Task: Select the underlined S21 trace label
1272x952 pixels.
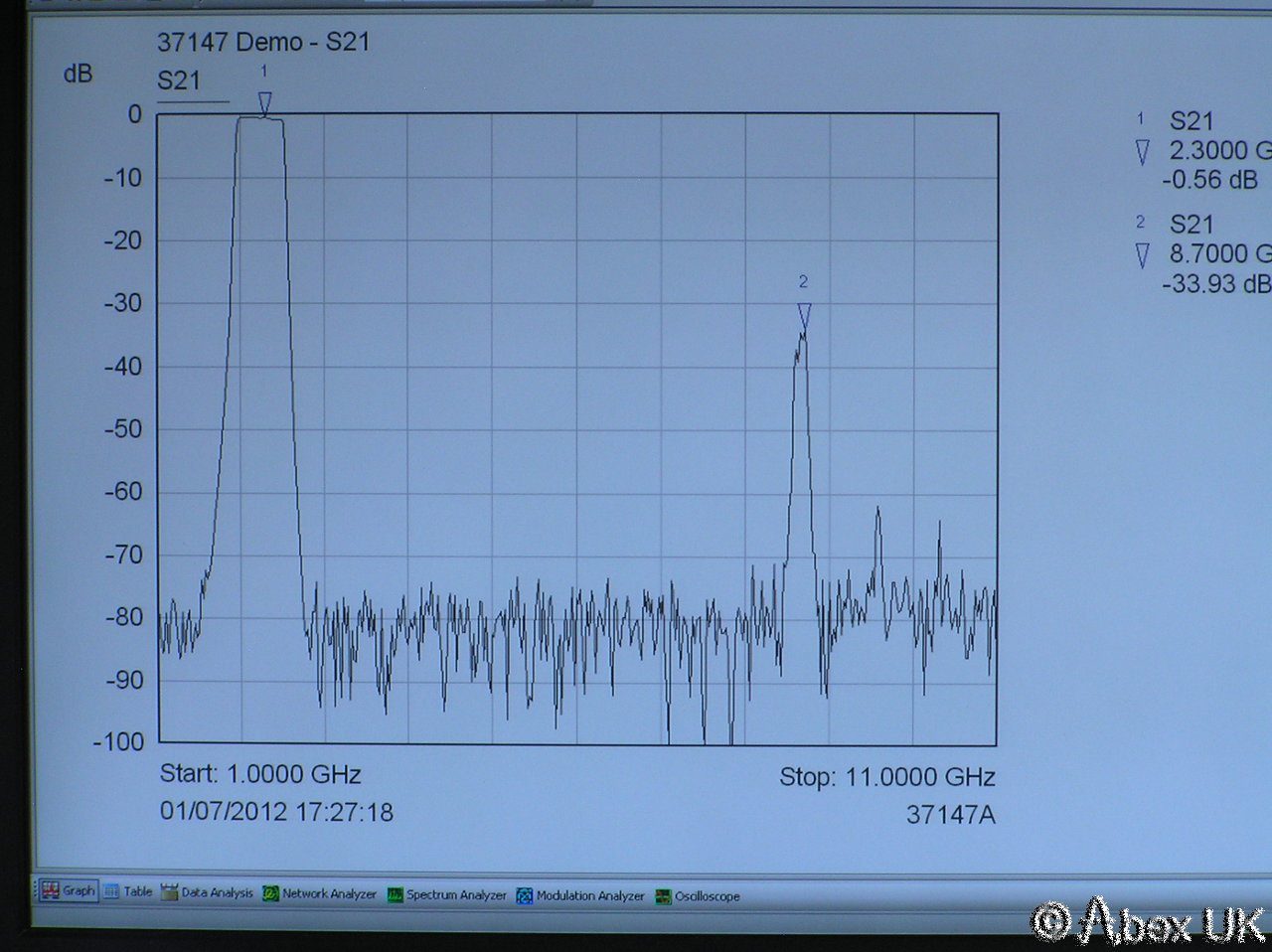Action: pyautogui.click(x=179, y=80)
